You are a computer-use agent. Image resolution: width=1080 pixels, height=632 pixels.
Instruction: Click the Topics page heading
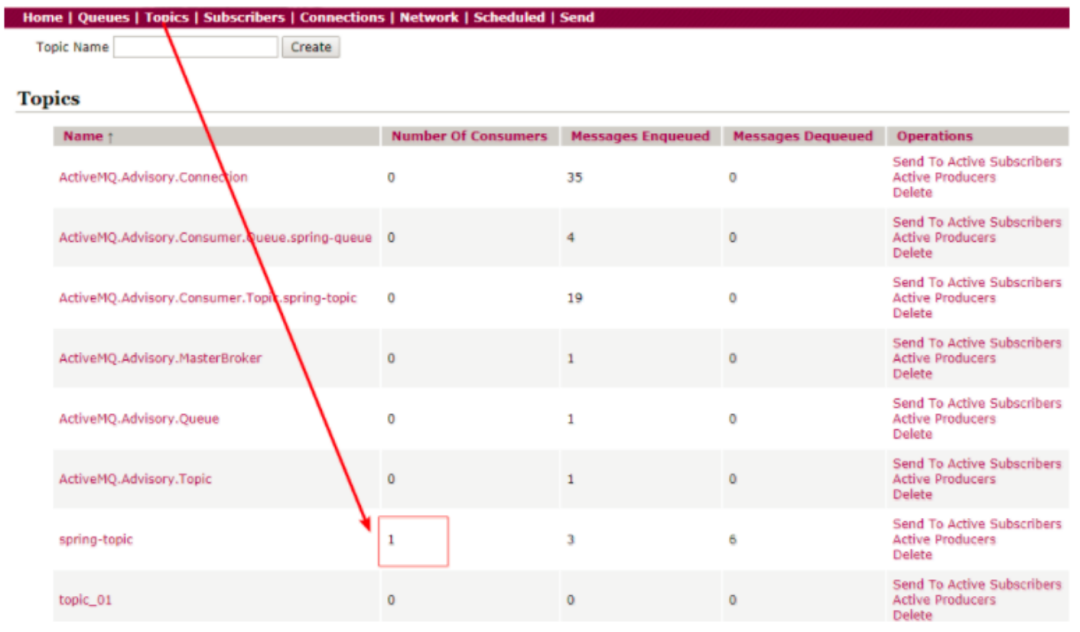coord(49,98)
